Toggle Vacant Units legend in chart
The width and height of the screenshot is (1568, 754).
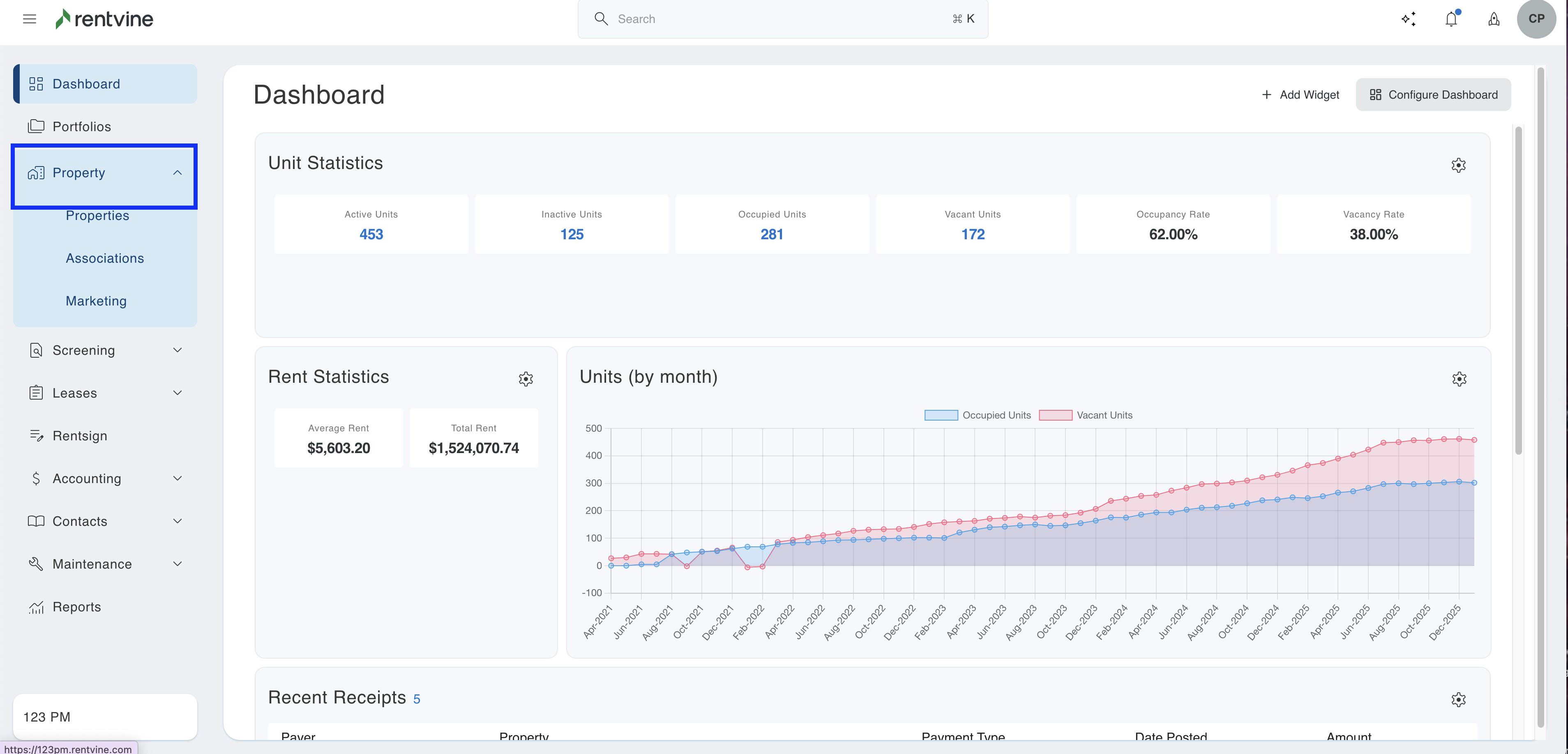[1085, 415]
